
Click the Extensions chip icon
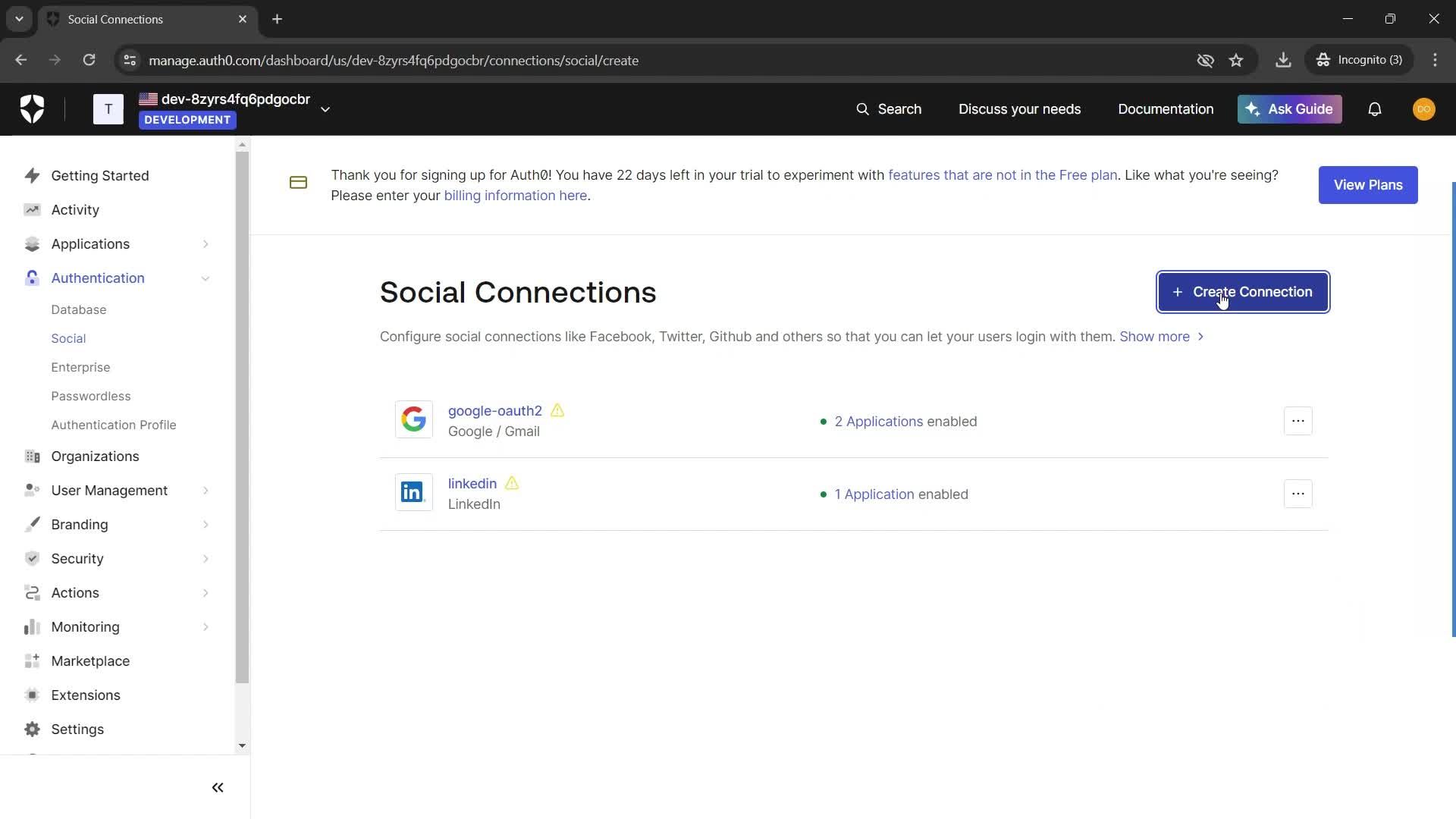point(32,695)
